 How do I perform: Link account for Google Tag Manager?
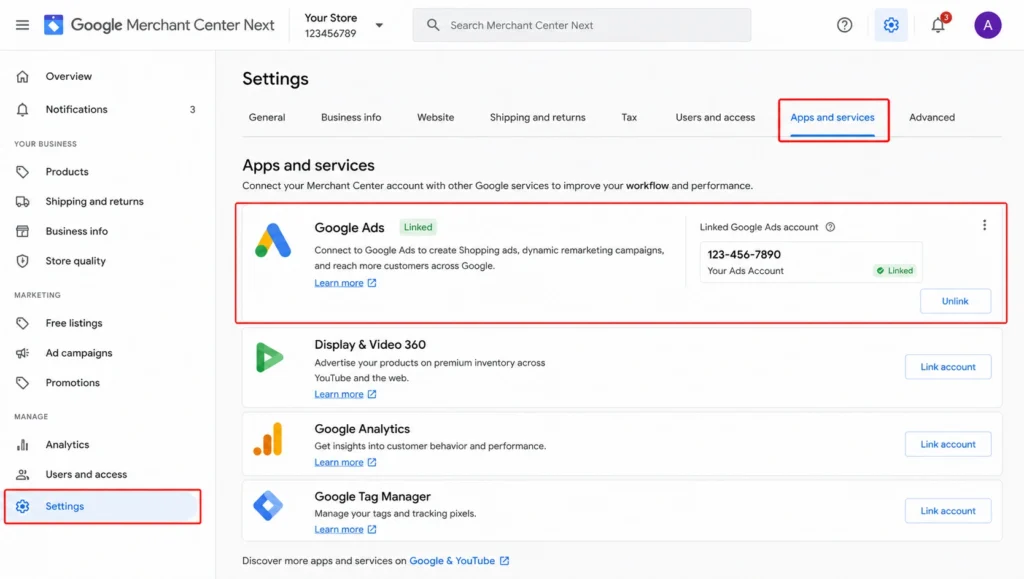click(x=948, y=510)
